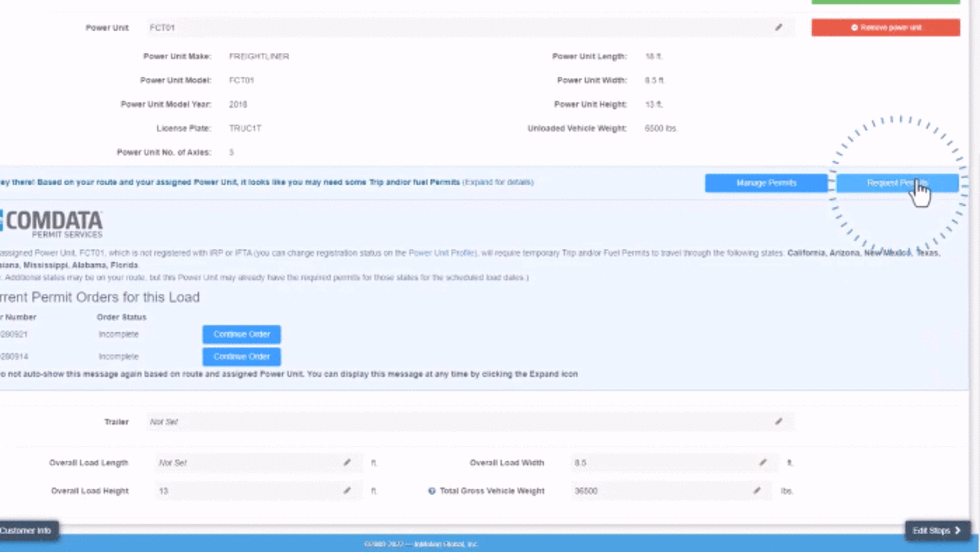Click the Comdata Permit Services logo
This screenshot has width=980, height=552.
click(x=50, y=223)
